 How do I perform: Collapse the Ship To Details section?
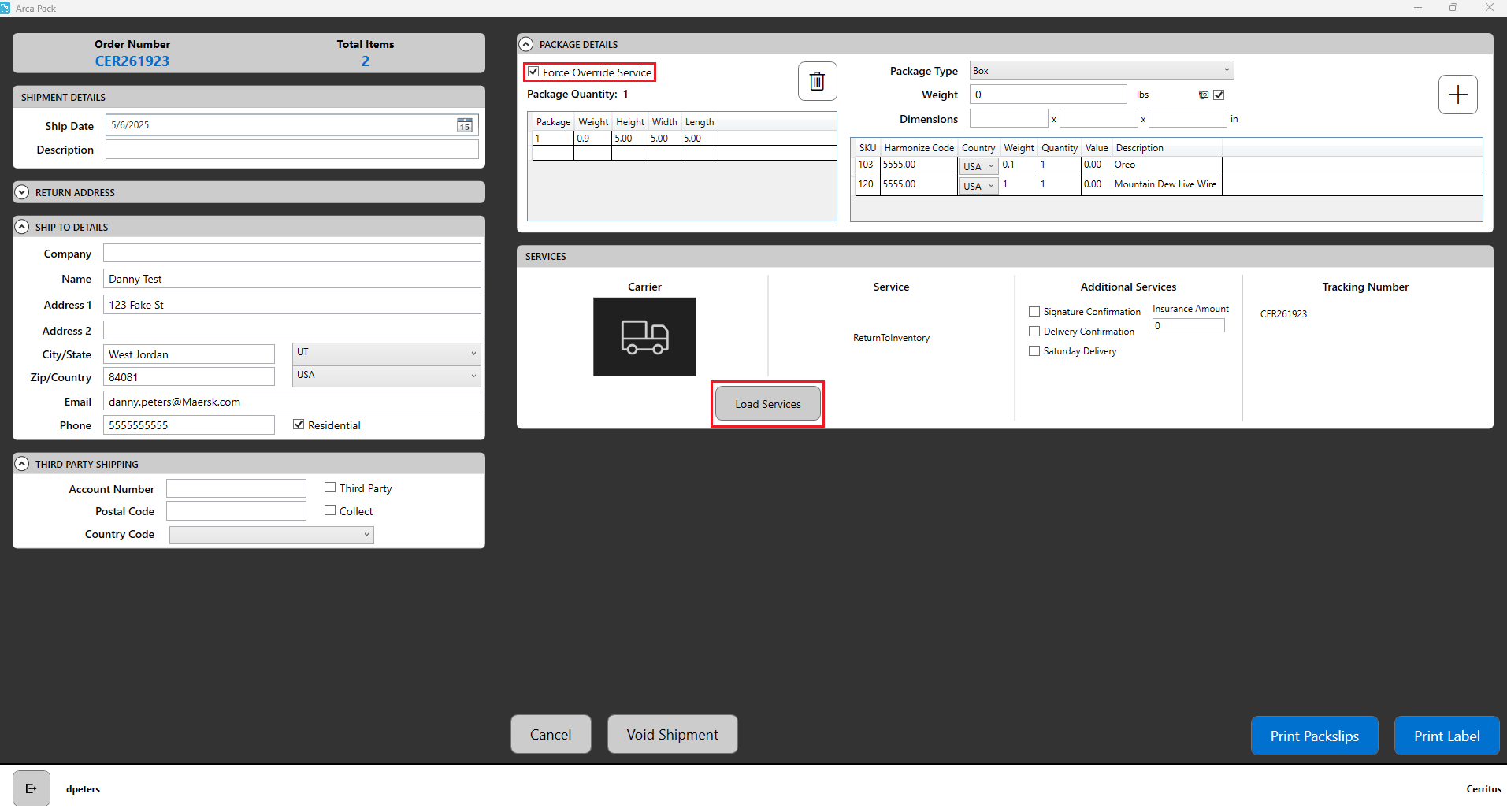pos(22,227)
